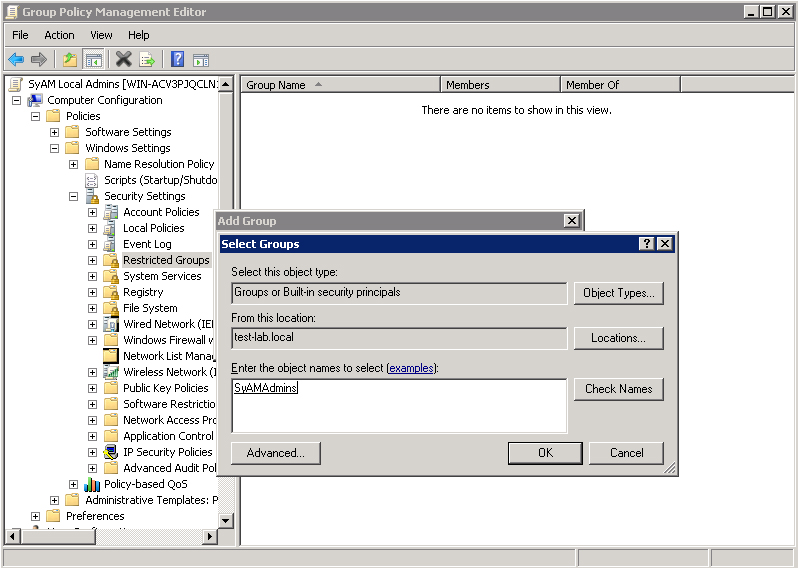
Task: Click the Object Types button
Action: click(618, 293)
